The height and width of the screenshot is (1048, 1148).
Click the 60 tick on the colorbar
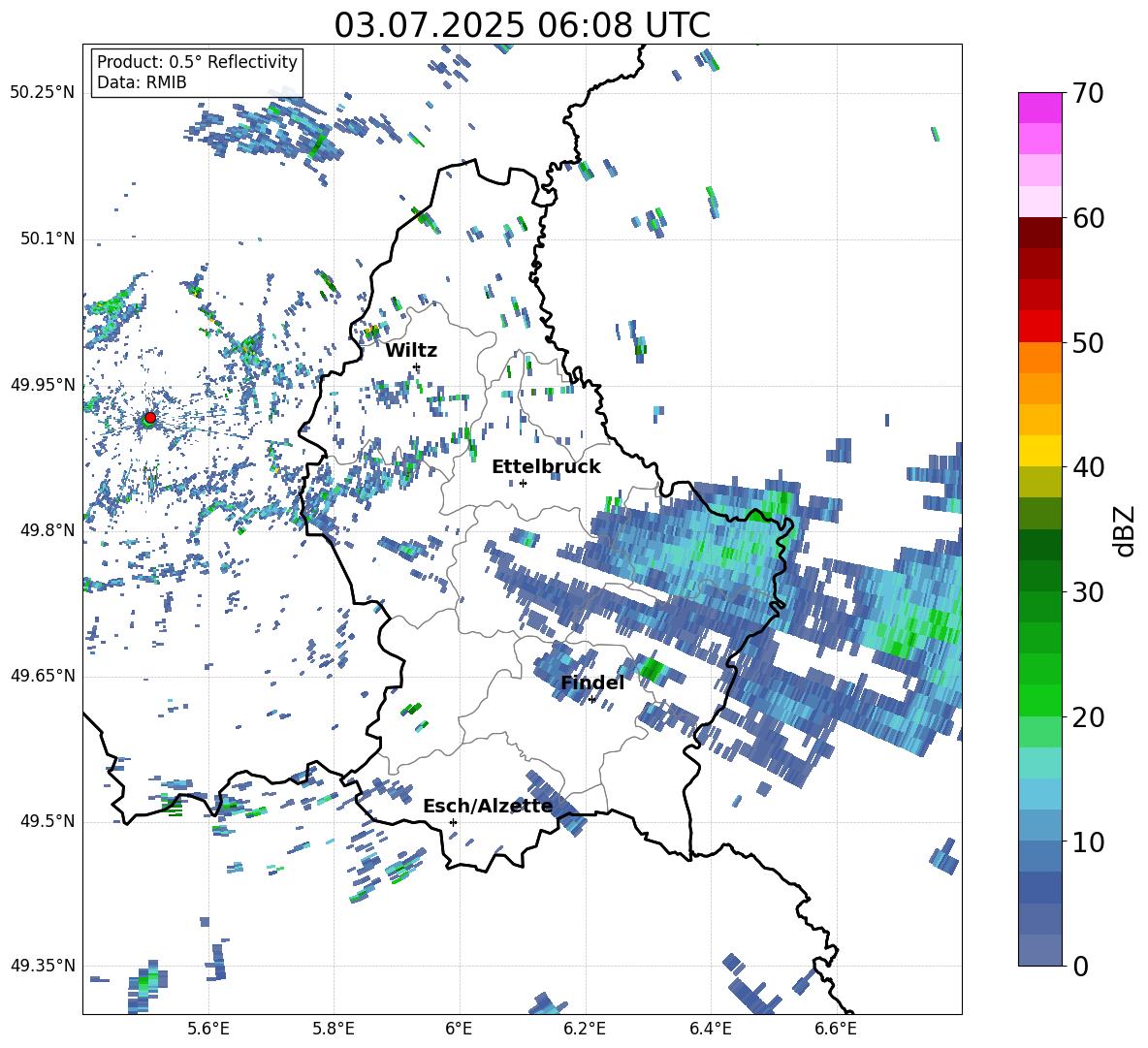[1089, 218]
